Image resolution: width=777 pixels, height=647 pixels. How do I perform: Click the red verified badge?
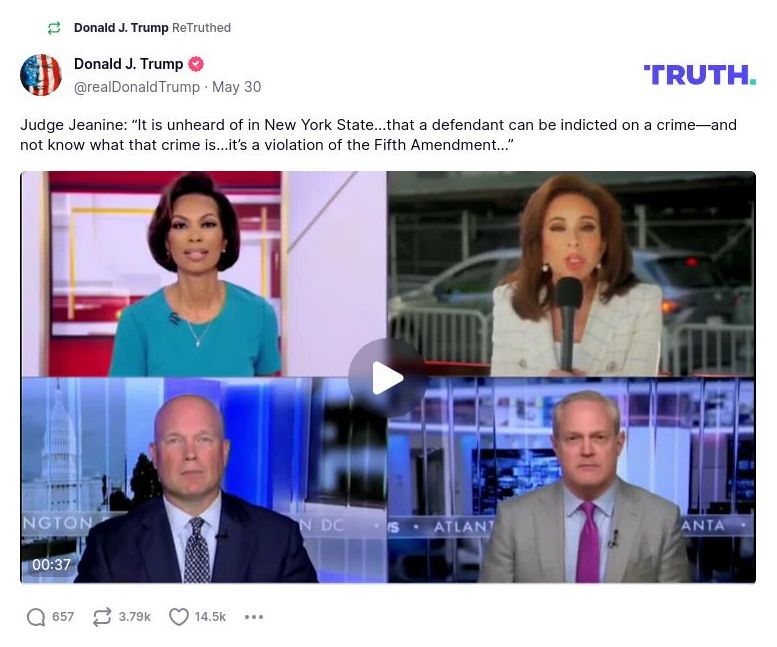(x=196, y=64)
